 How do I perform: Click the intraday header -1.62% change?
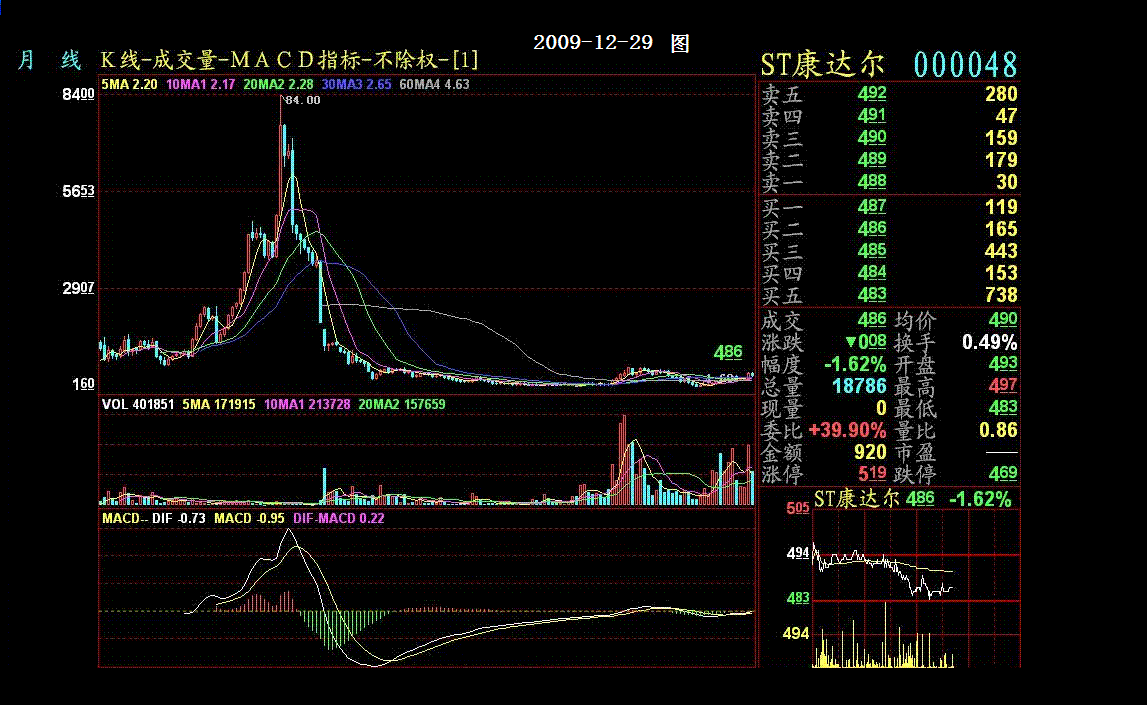coord(980,499)
